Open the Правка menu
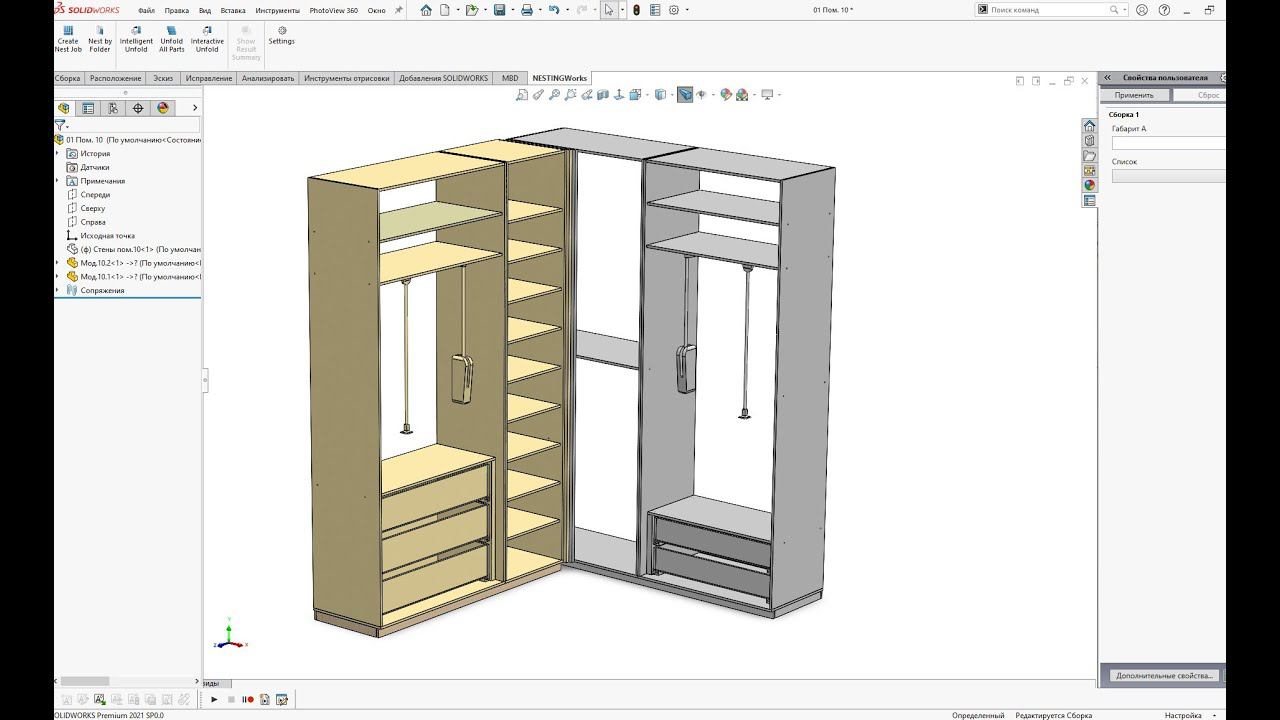This screenshot has height=720, width=1280. (177, 10)
